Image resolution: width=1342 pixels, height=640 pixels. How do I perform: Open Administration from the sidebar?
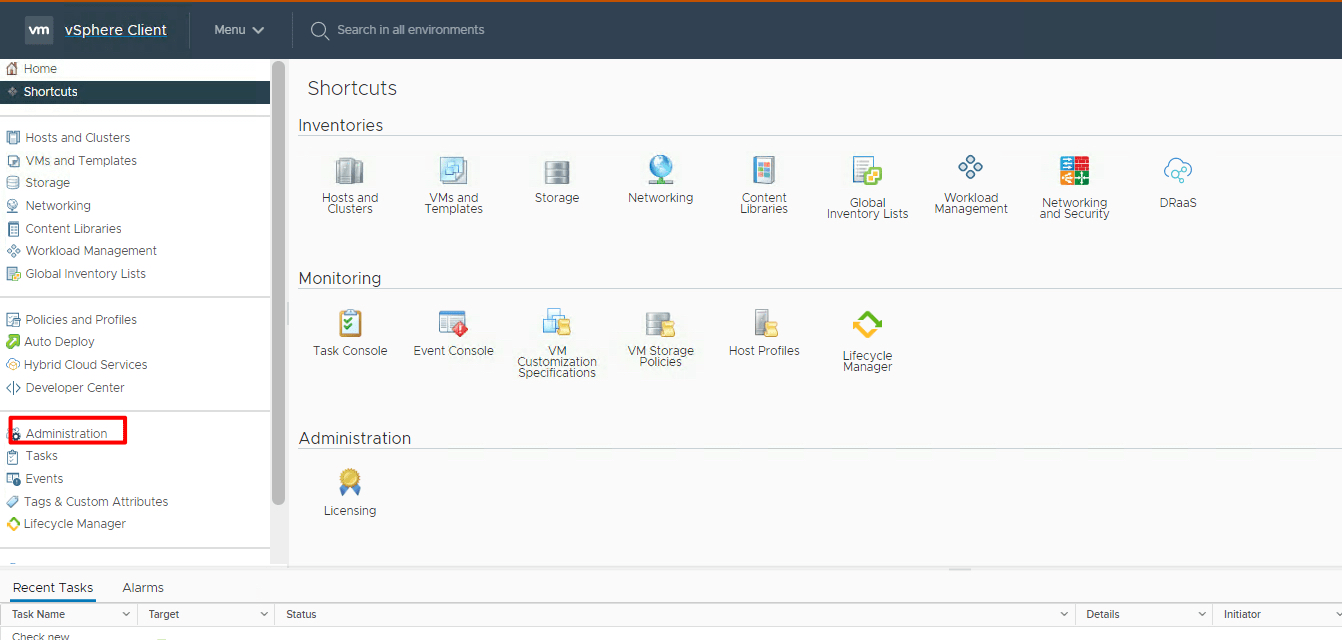point(66,431)
